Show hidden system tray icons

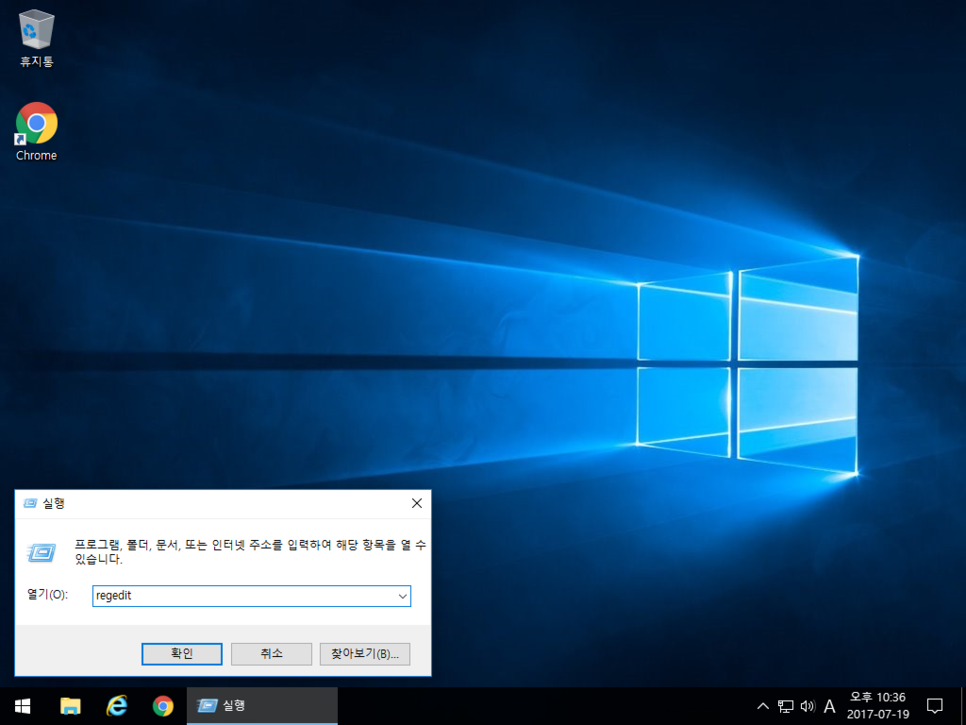[x=763, y=706]
